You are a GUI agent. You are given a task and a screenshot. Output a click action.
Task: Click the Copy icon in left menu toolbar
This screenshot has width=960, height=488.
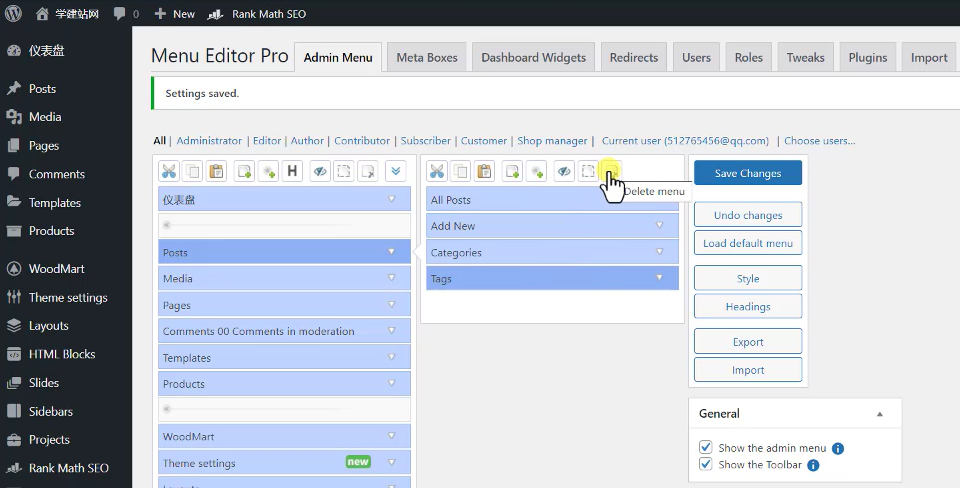193,171
